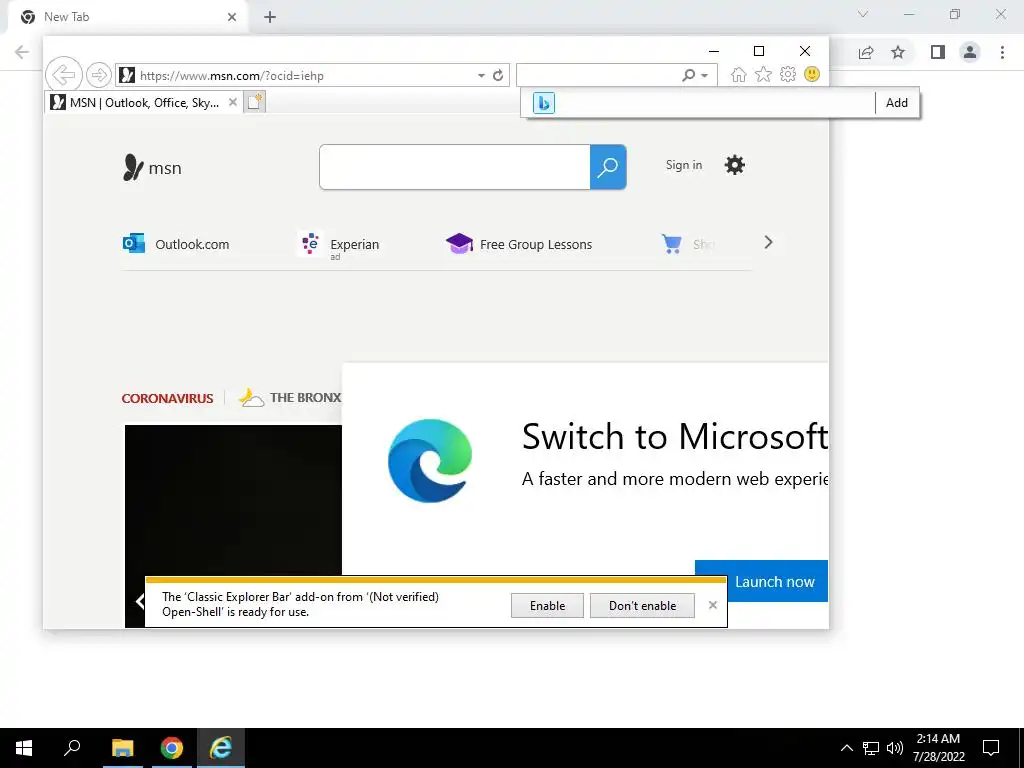Open the taskbar clock and date
This screenshot has width=1024, height=768.
point(938,748)
